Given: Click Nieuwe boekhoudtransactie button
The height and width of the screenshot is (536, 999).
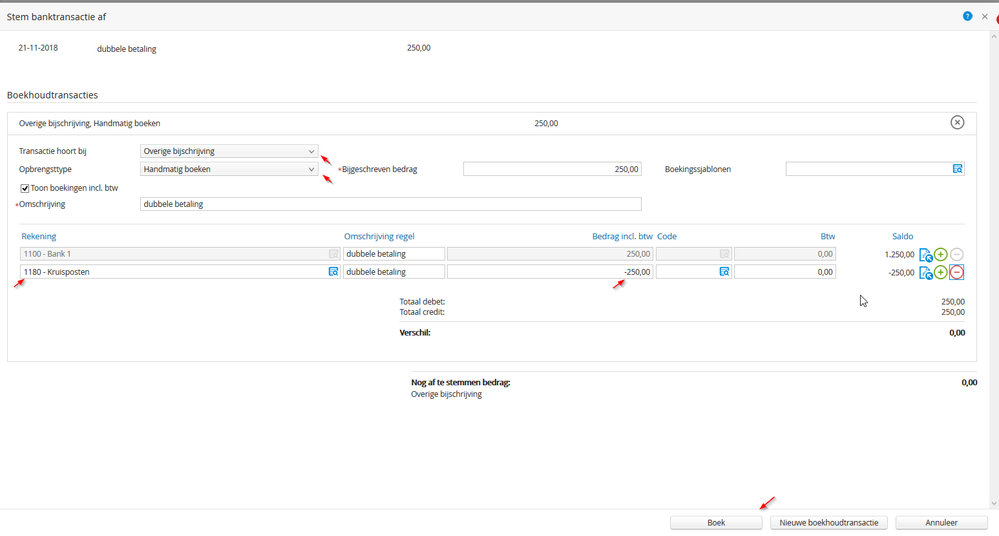Looking at the screenshot, I should click(828, 522).
